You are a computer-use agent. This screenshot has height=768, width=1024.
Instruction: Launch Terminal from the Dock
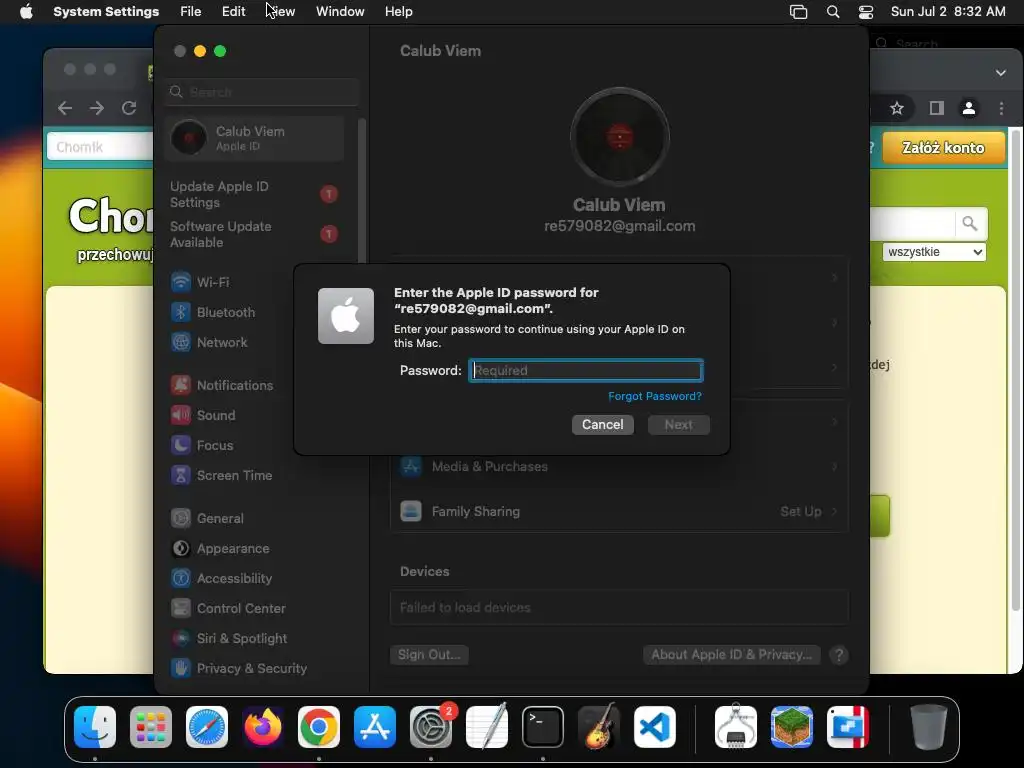[x=543, y=727]
